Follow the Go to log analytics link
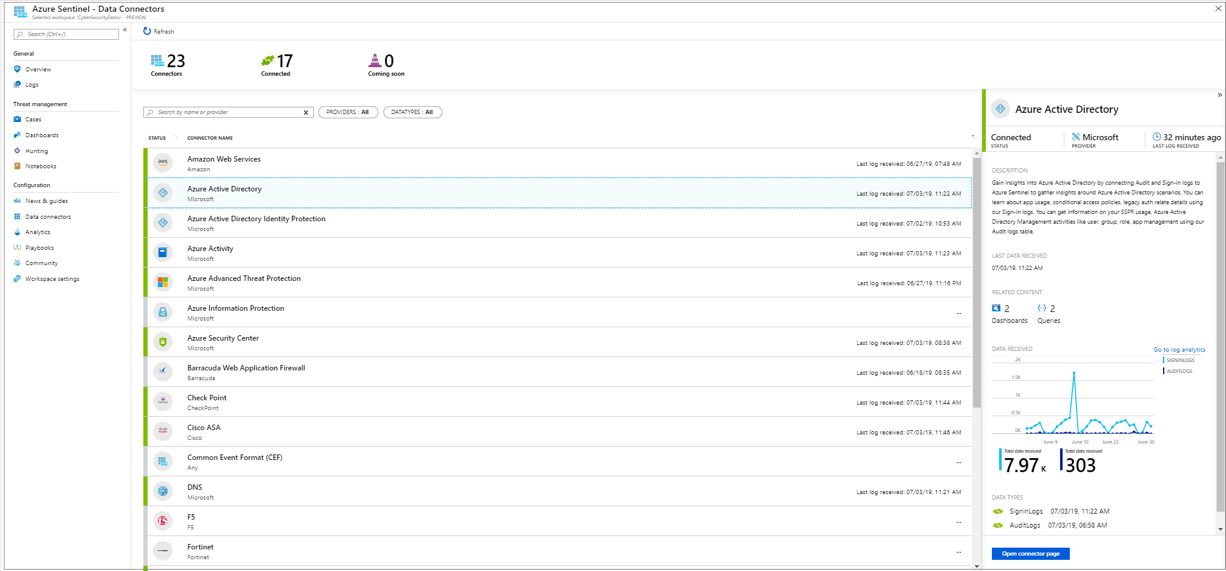 [x=1179, y=350]
